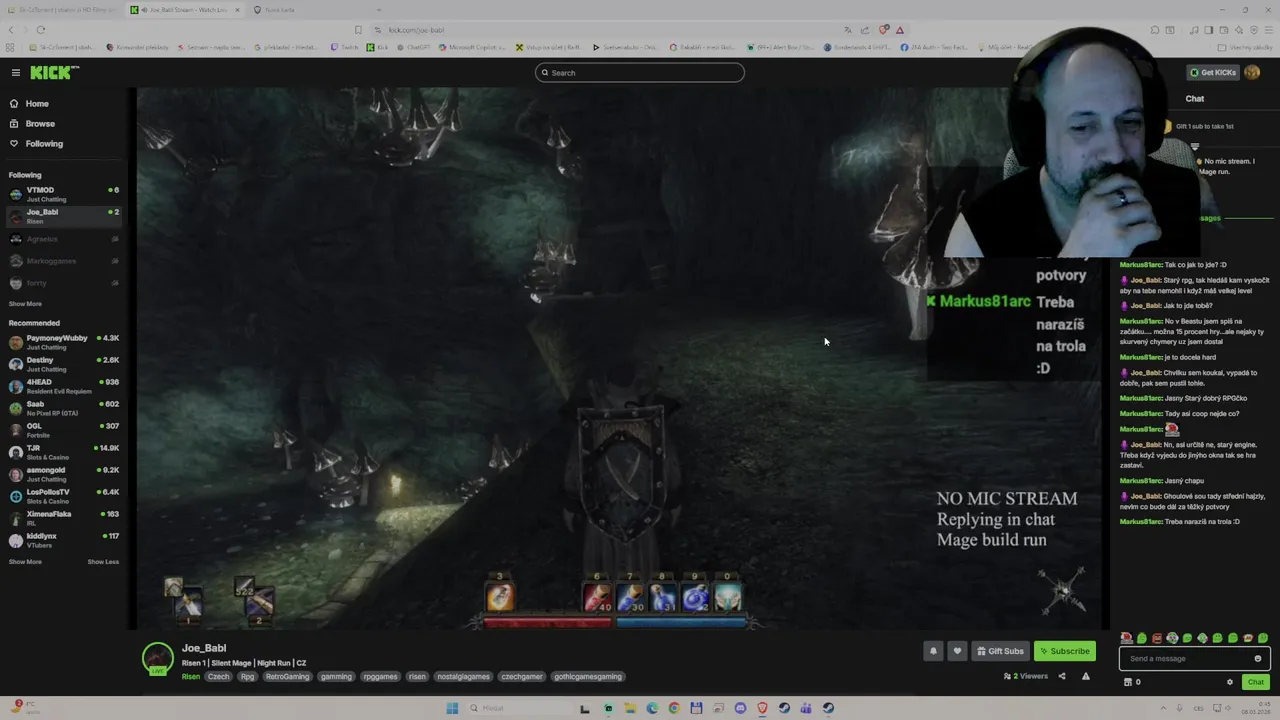The height and width of the screenshot is (720, 1280).
Task: Open TJR recommended channel
Action: tap(64, 452)
